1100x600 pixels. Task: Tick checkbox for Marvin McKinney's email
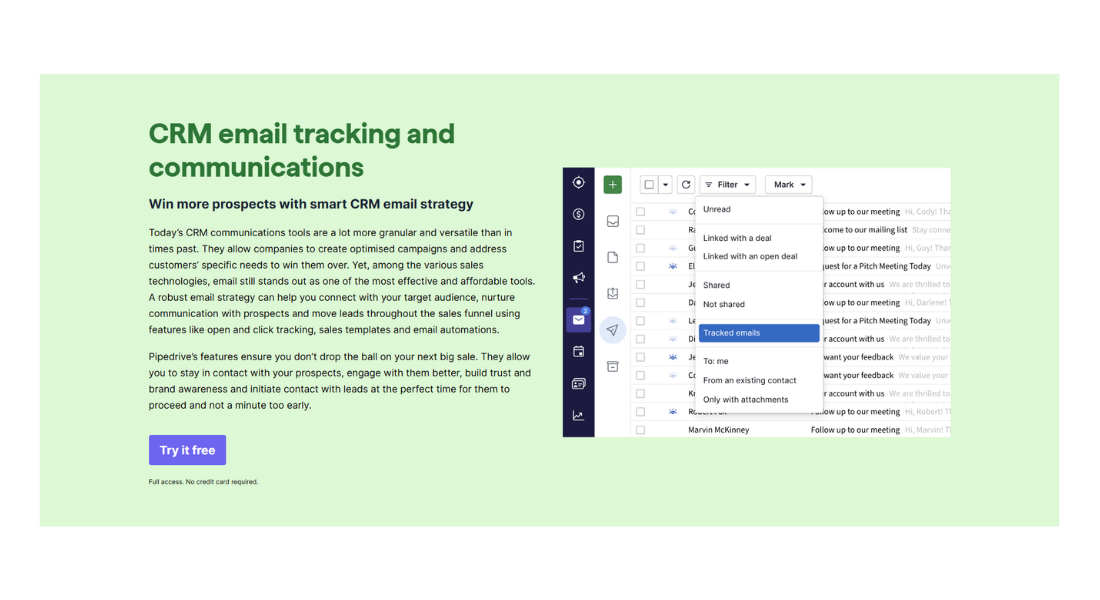[x=640, y=429]
